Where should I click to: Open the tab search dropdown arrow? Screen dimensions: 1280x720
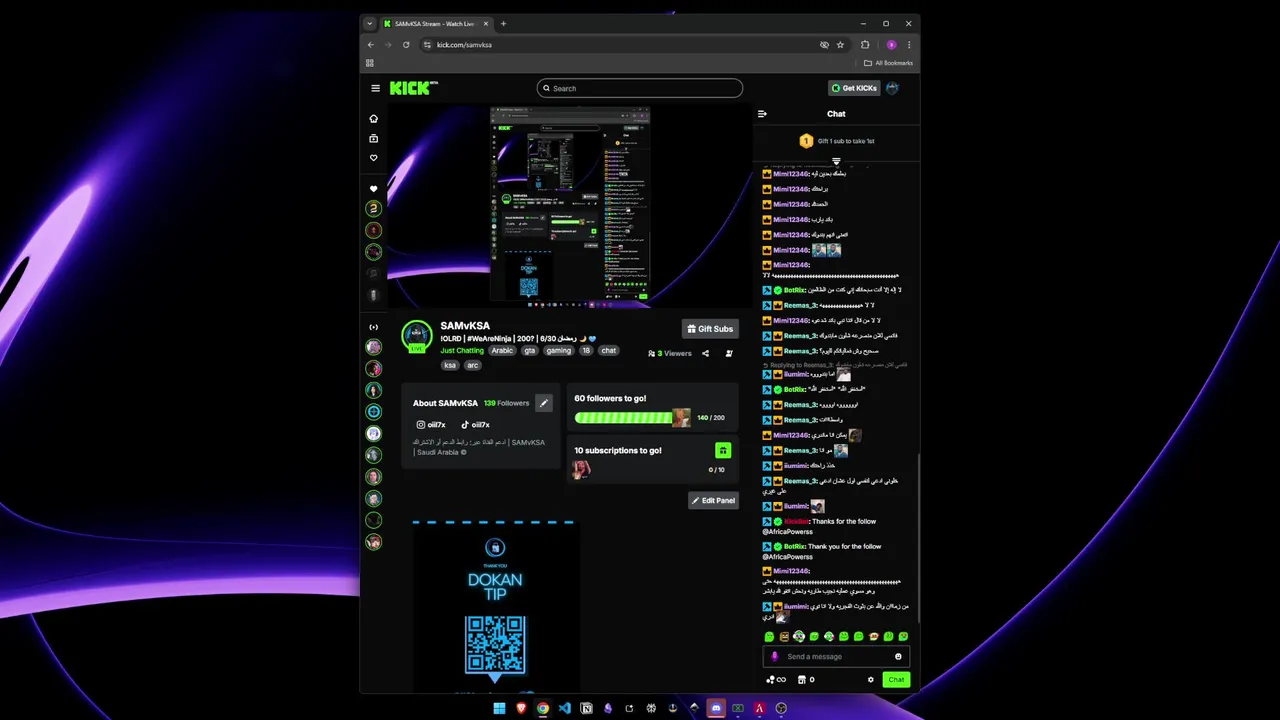click(x=370, y=23)
